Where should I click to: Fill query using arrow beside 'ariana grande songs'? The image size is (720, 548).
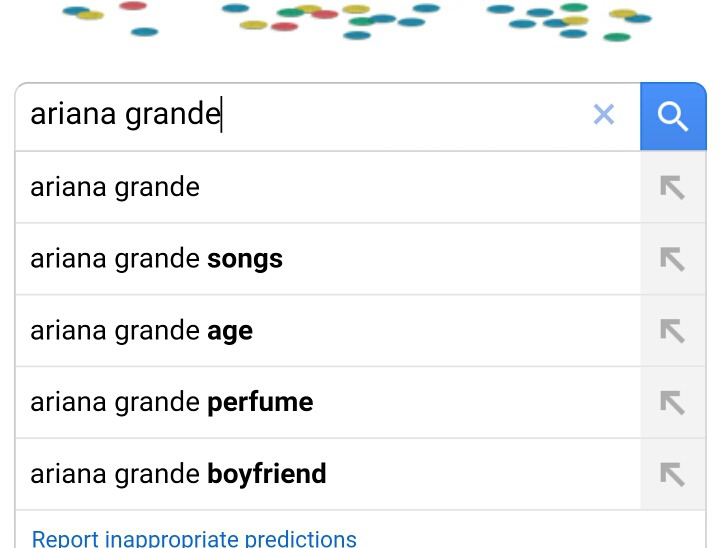[x=673, y=259]
